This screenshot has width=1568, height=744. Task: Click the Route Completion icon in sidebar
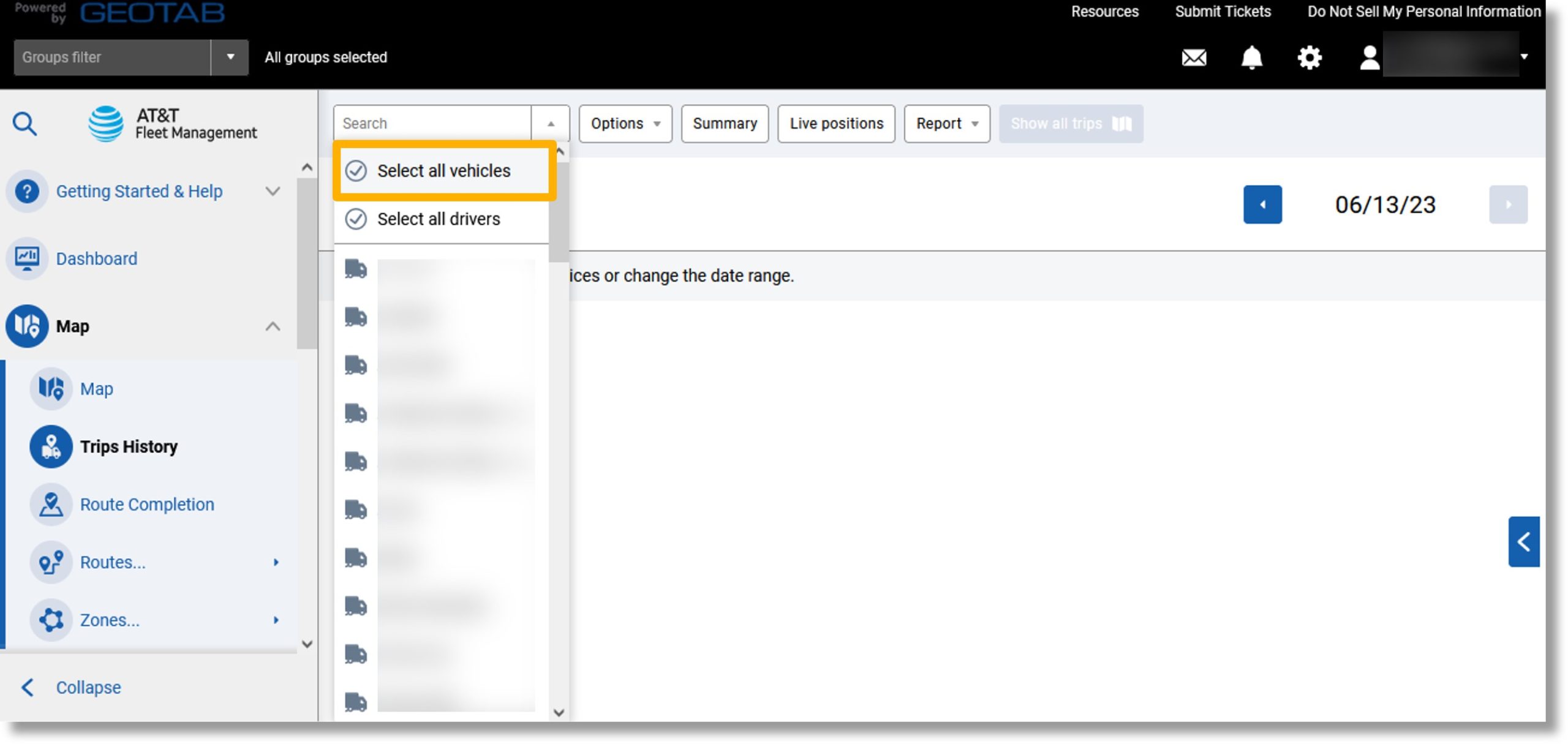50,504
